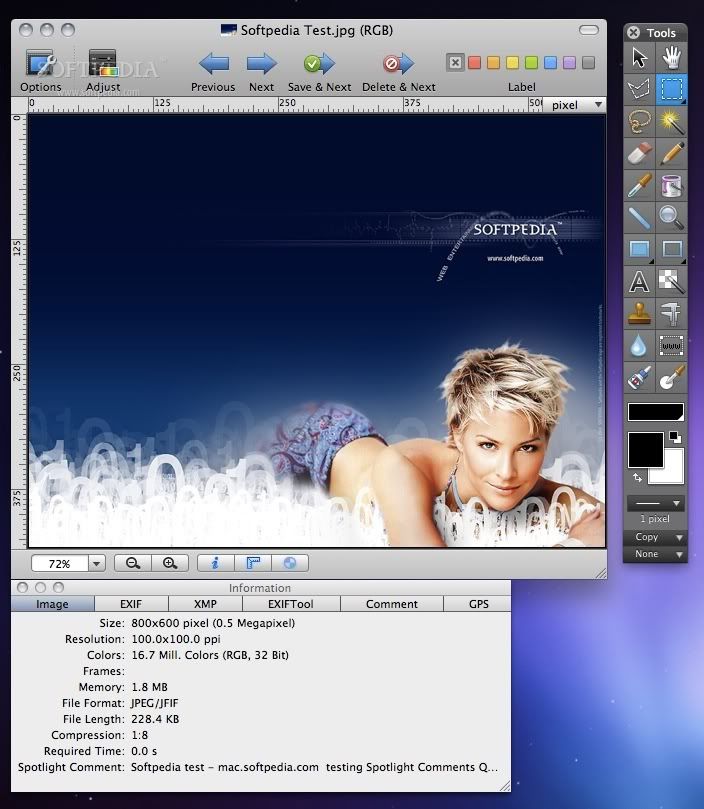Switch to the Comment tab
This screenshot has height=809, width=704.
392,604
